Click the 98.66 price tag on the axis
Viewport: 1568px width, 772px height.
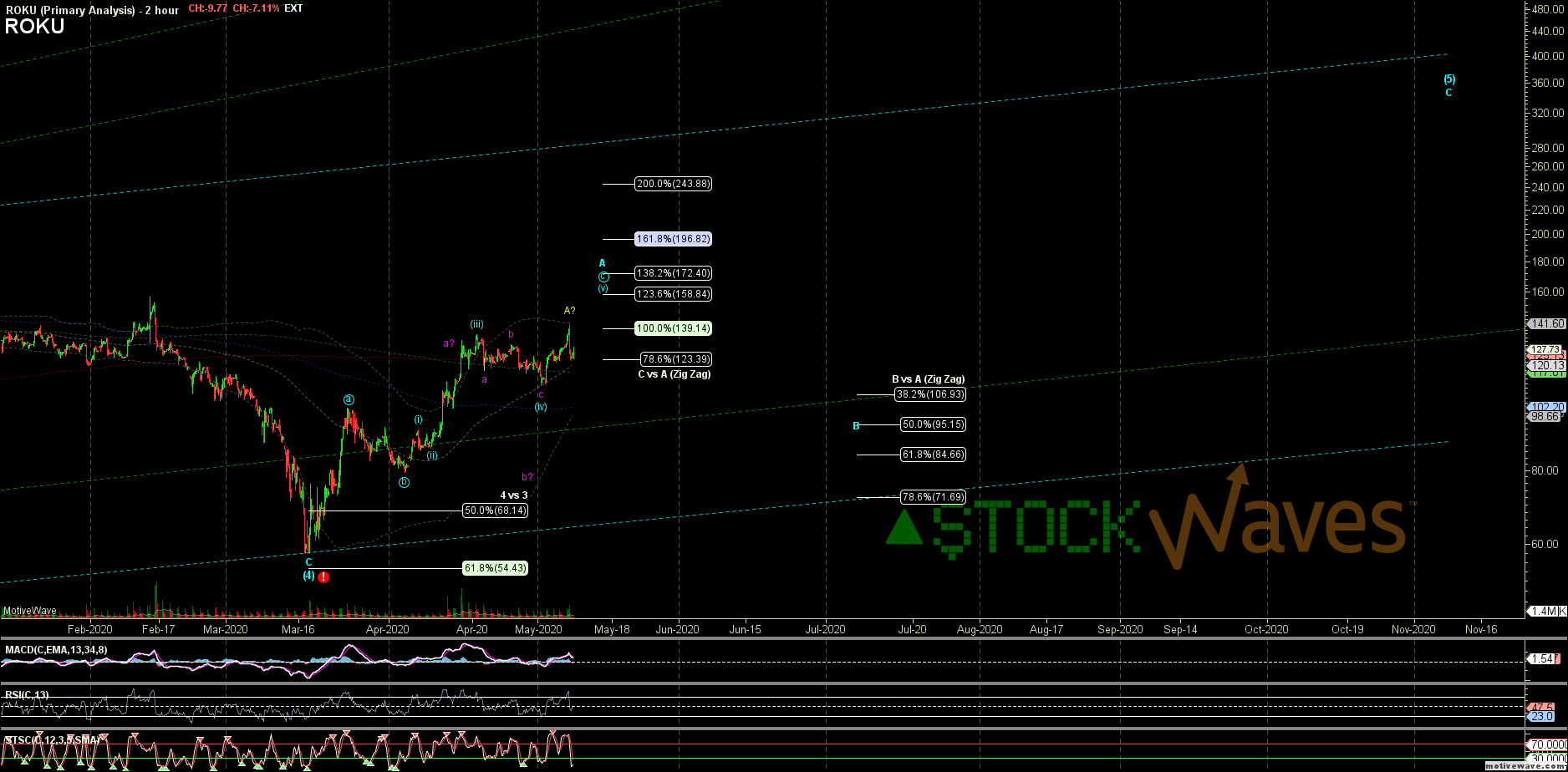click(x=1544, y=416)
